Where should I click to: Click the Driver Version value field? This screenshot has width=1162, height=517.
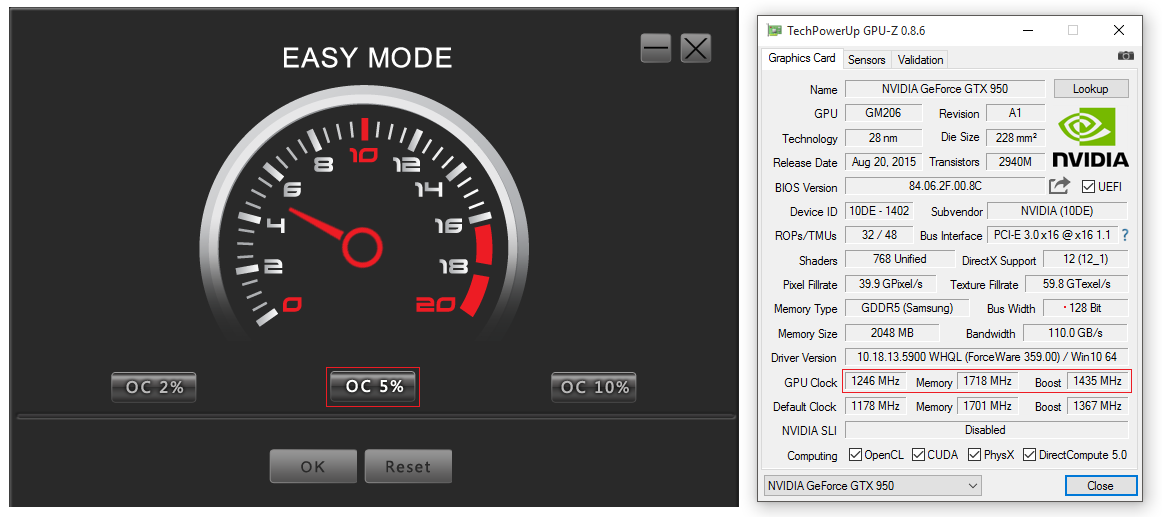pyautogui.click(x=986, y=357)
